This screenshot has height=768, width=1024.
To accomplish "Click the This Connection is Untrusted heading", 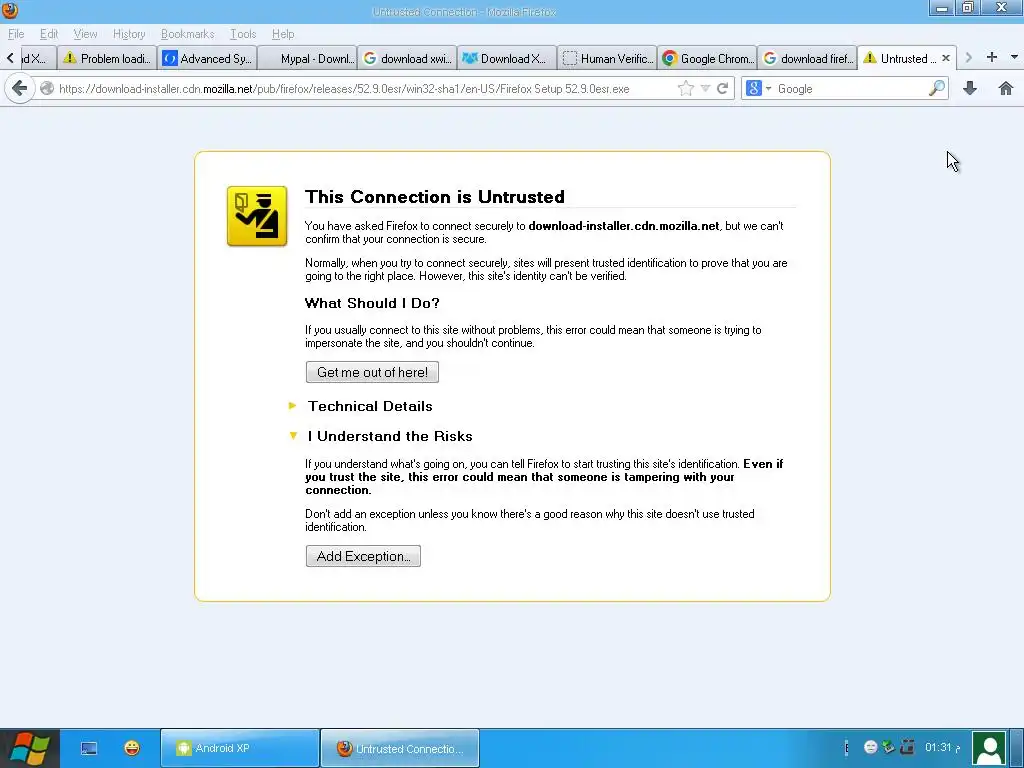I will [435, 197].
